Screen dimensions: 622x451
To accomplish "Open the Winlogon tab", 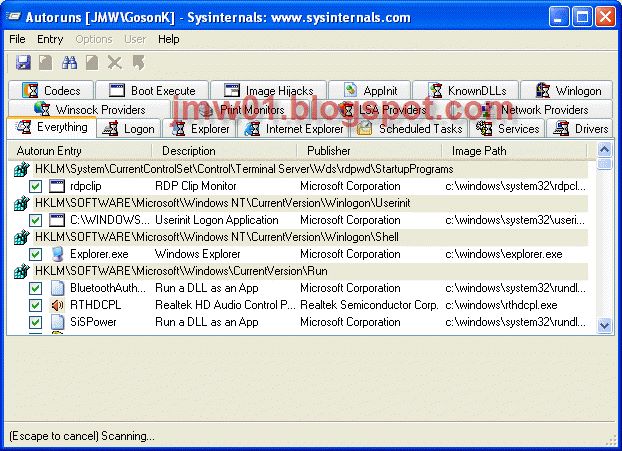I will pos(566,90).
